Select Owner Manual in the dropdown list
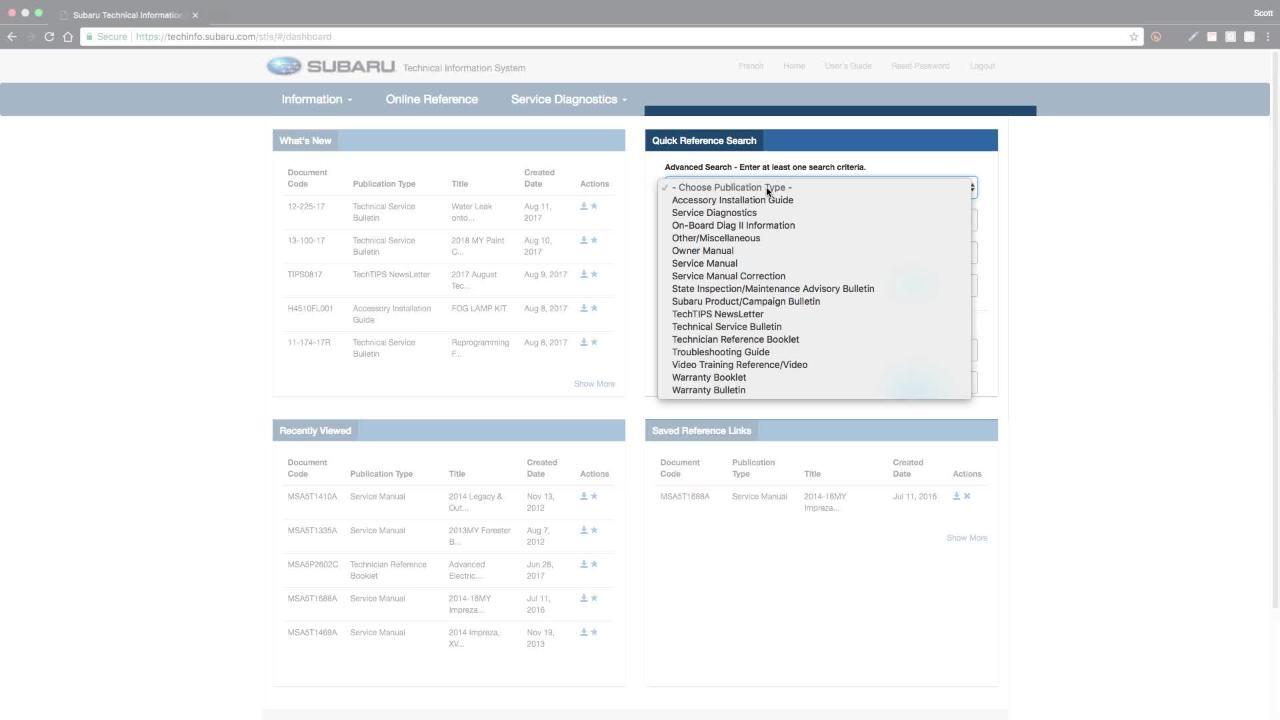This screenshot has width=1280, height=720. coord(702,251)
